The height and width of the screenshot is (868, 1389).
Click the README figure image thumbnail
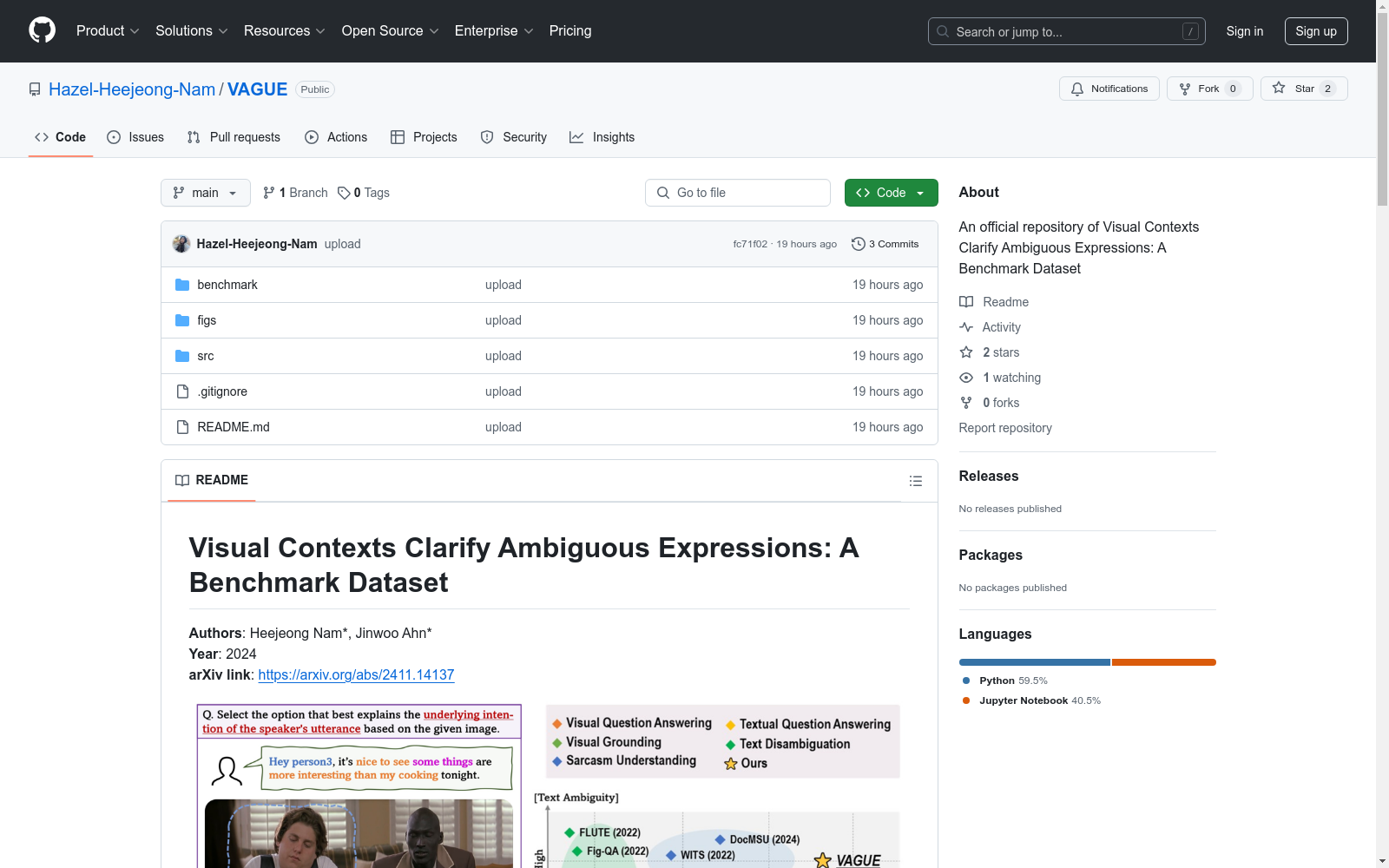tap(549, 786)
